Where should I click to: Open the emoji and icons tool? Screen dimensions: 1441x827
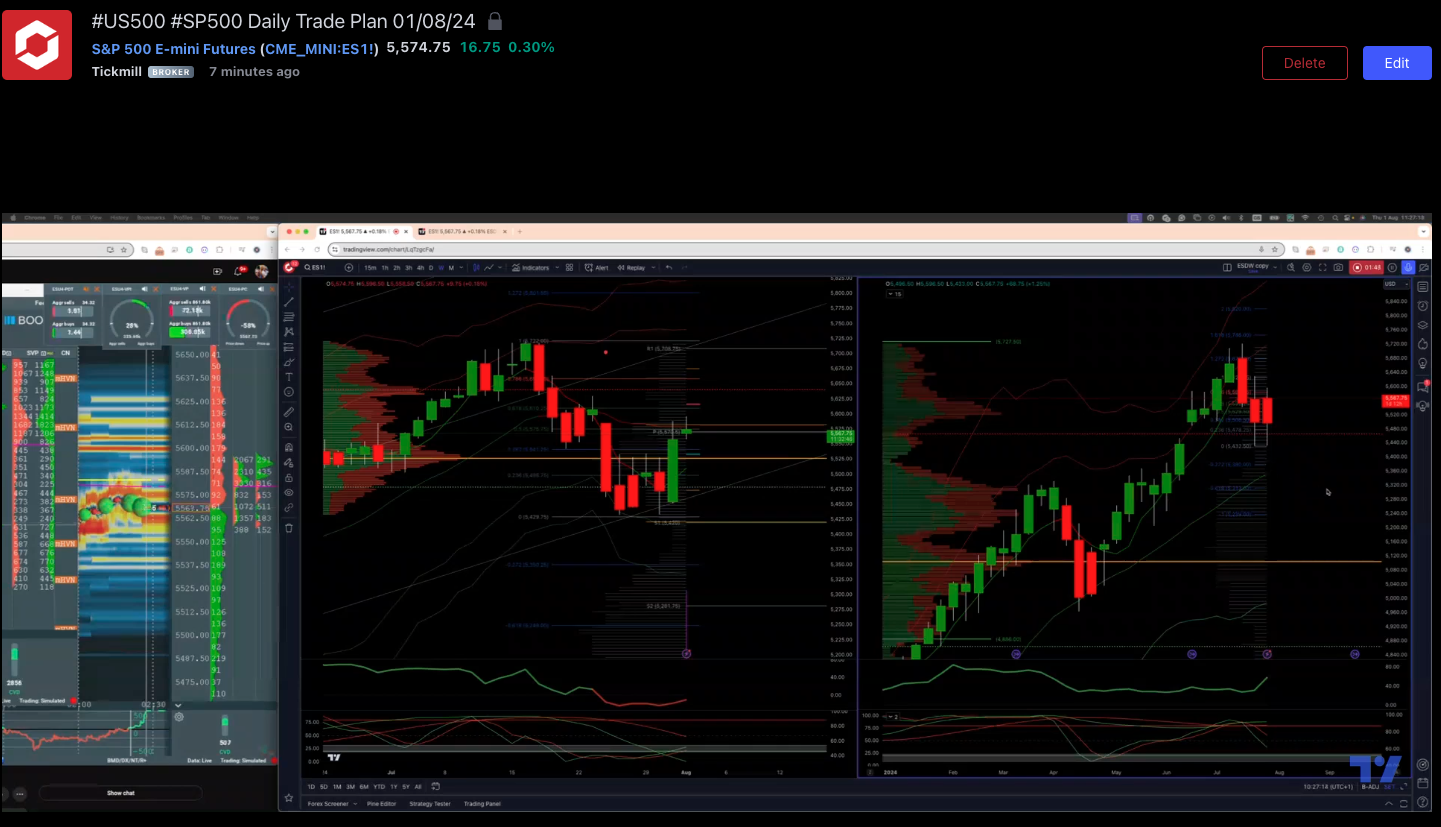(x=289, y=392)
